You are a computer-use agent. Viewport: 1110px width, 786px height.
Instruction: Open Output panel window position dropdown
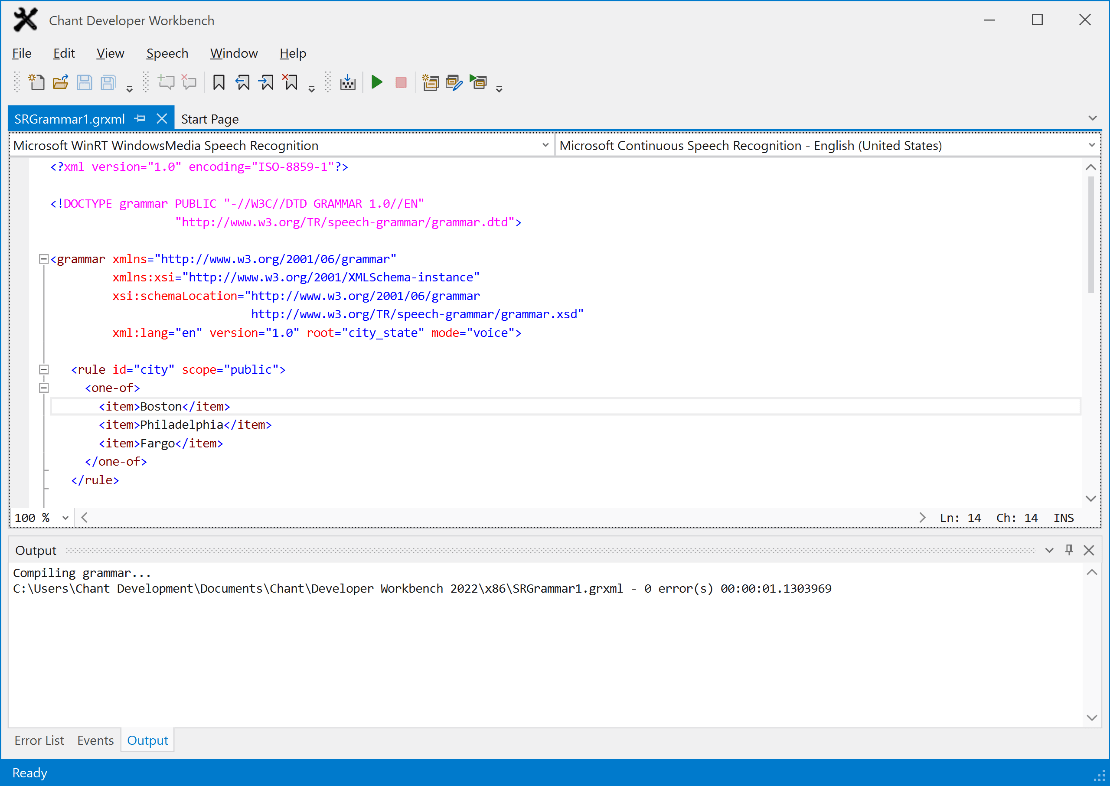[1049, 550]
